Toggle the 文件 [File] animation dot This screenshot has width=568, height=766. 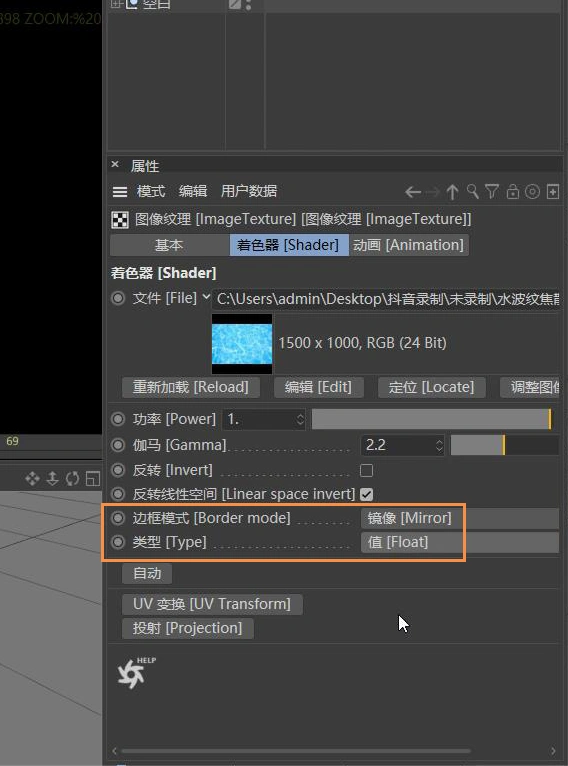118,298
